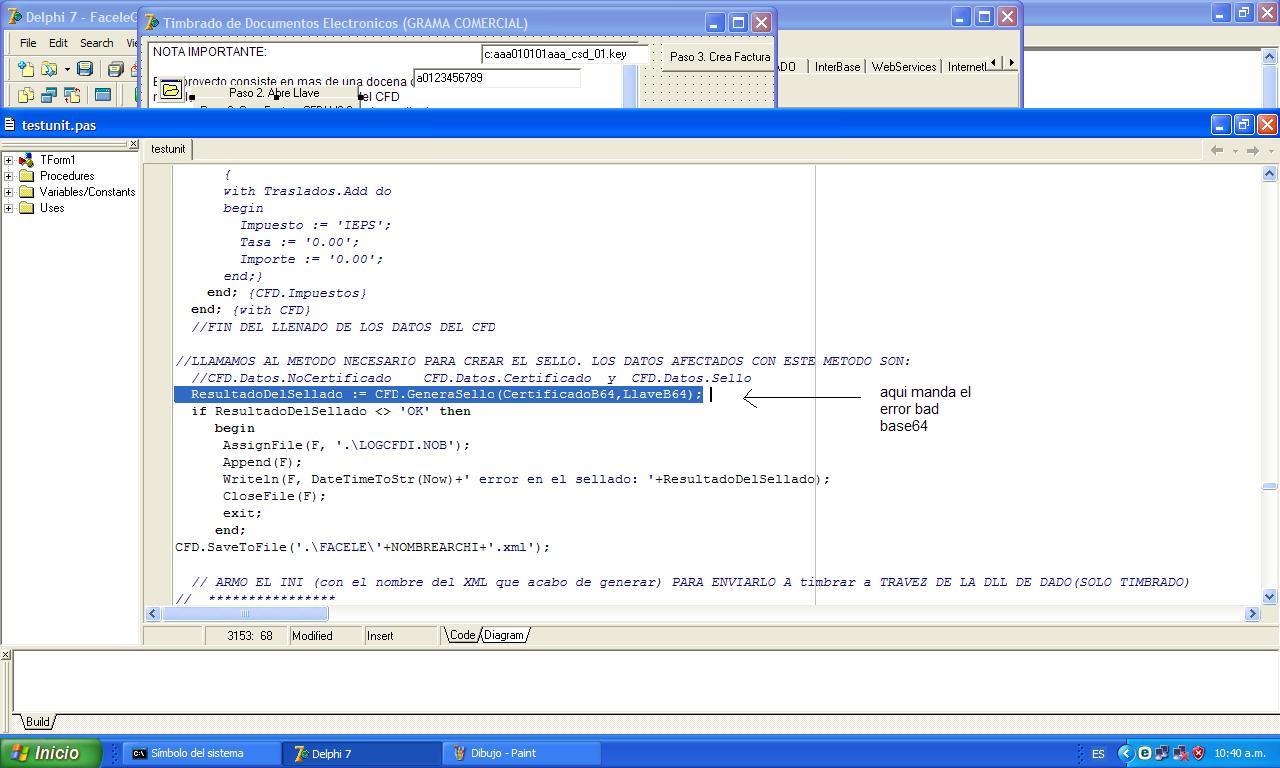Select the Build messages tab
This screenshot has width=1280, height=768.
coord(37,722)
